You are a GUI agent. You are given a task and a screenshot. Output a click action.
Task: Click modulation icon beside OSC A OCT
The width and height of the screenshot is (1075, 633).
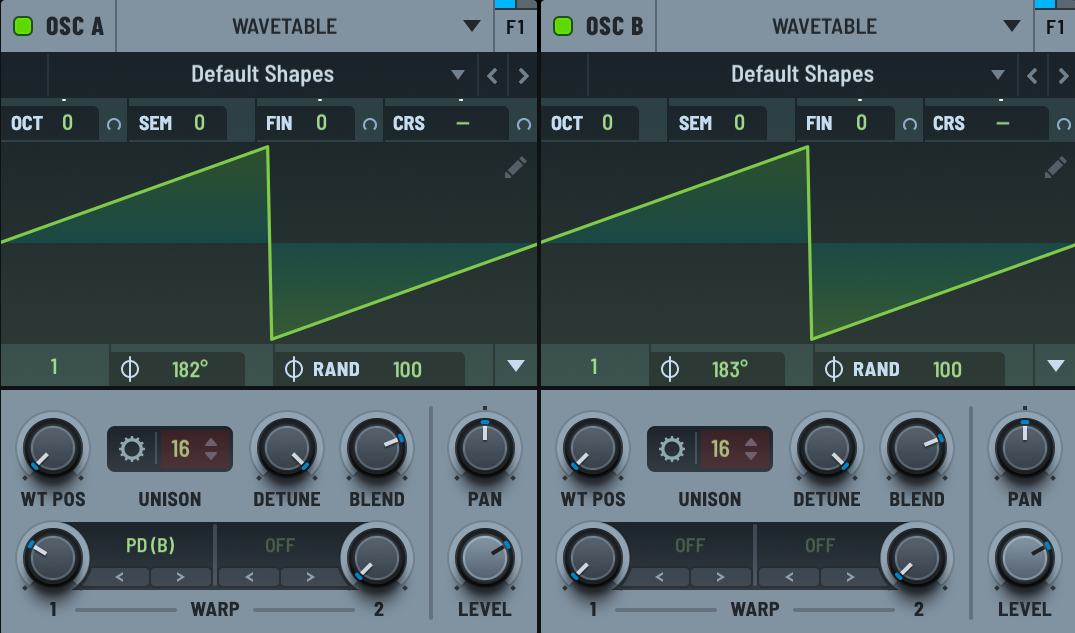(114, 124)
